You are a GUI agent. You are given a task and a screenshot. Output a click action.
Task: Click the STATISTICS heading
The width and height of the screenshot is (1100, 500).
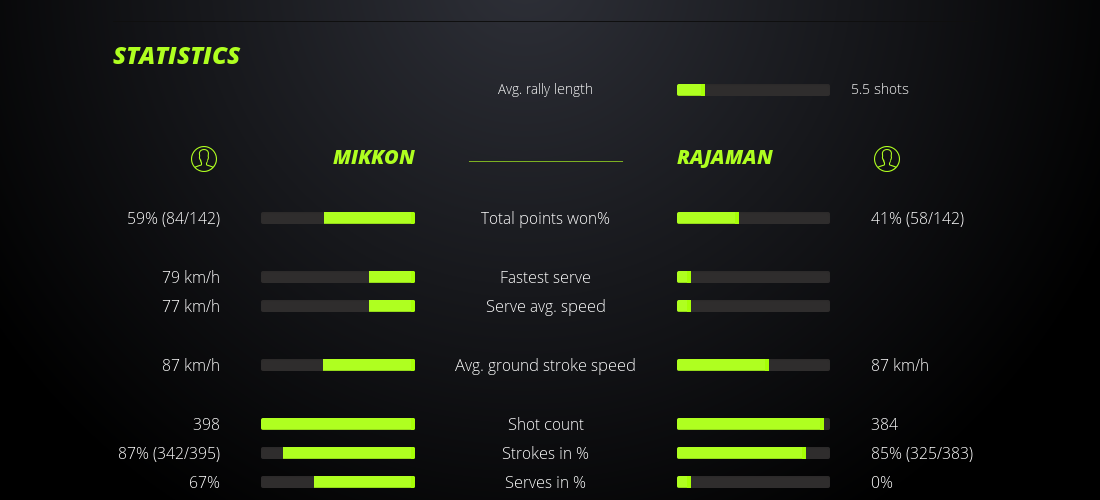177,56
